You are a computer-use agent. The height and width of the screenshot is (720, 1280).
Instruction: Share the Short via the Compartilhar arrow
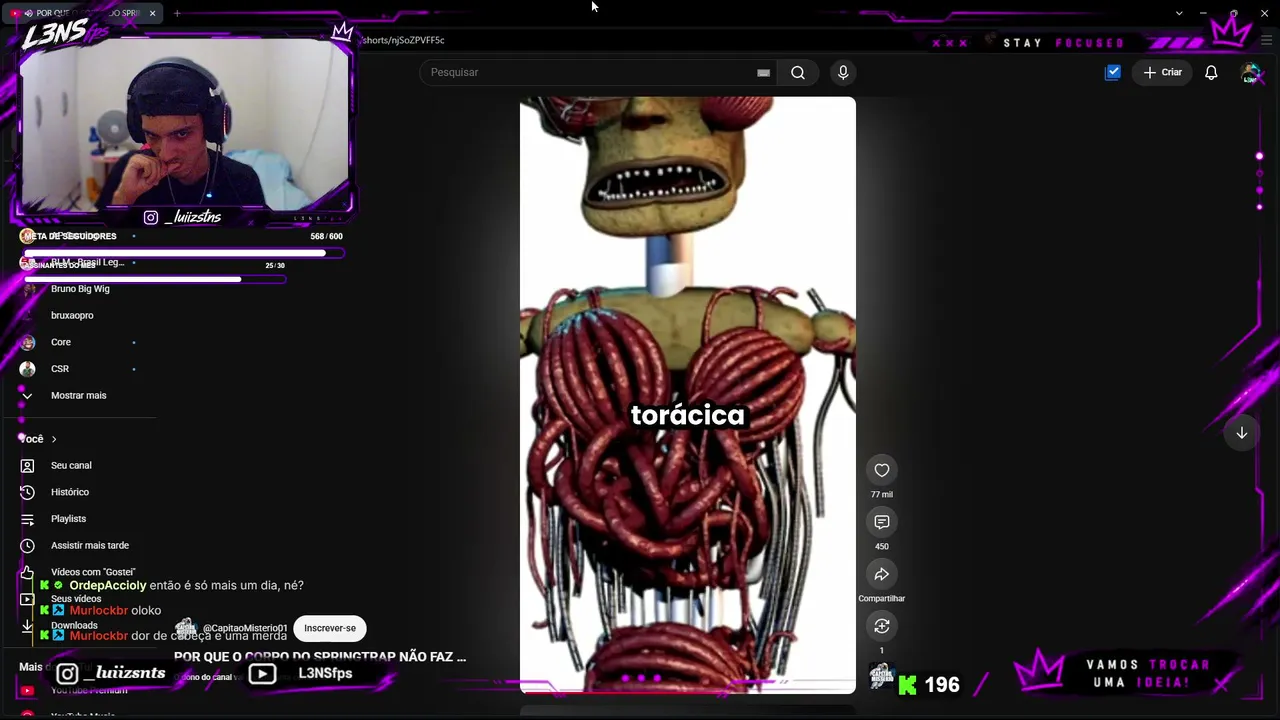tap(882, 574)
